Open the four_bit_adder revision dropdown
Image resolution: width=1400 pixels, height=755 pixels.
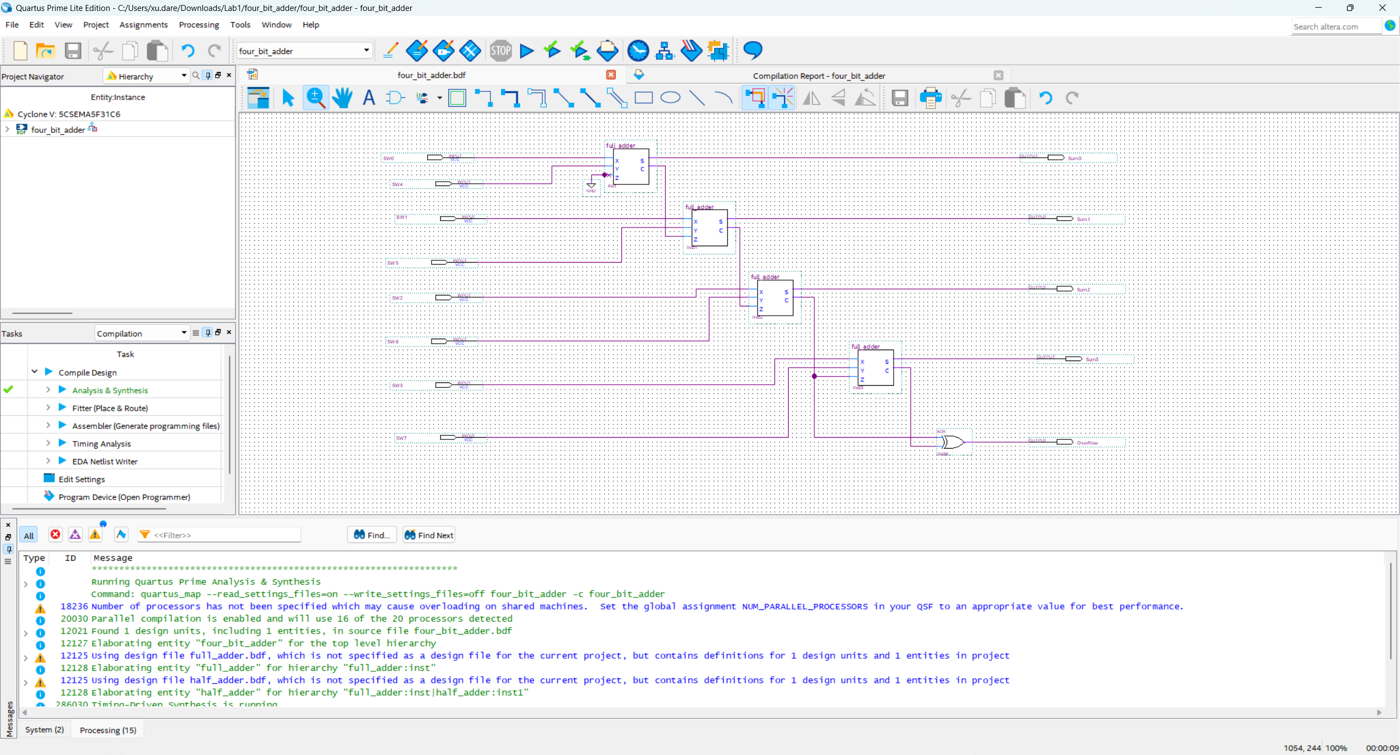click(304, 51)
